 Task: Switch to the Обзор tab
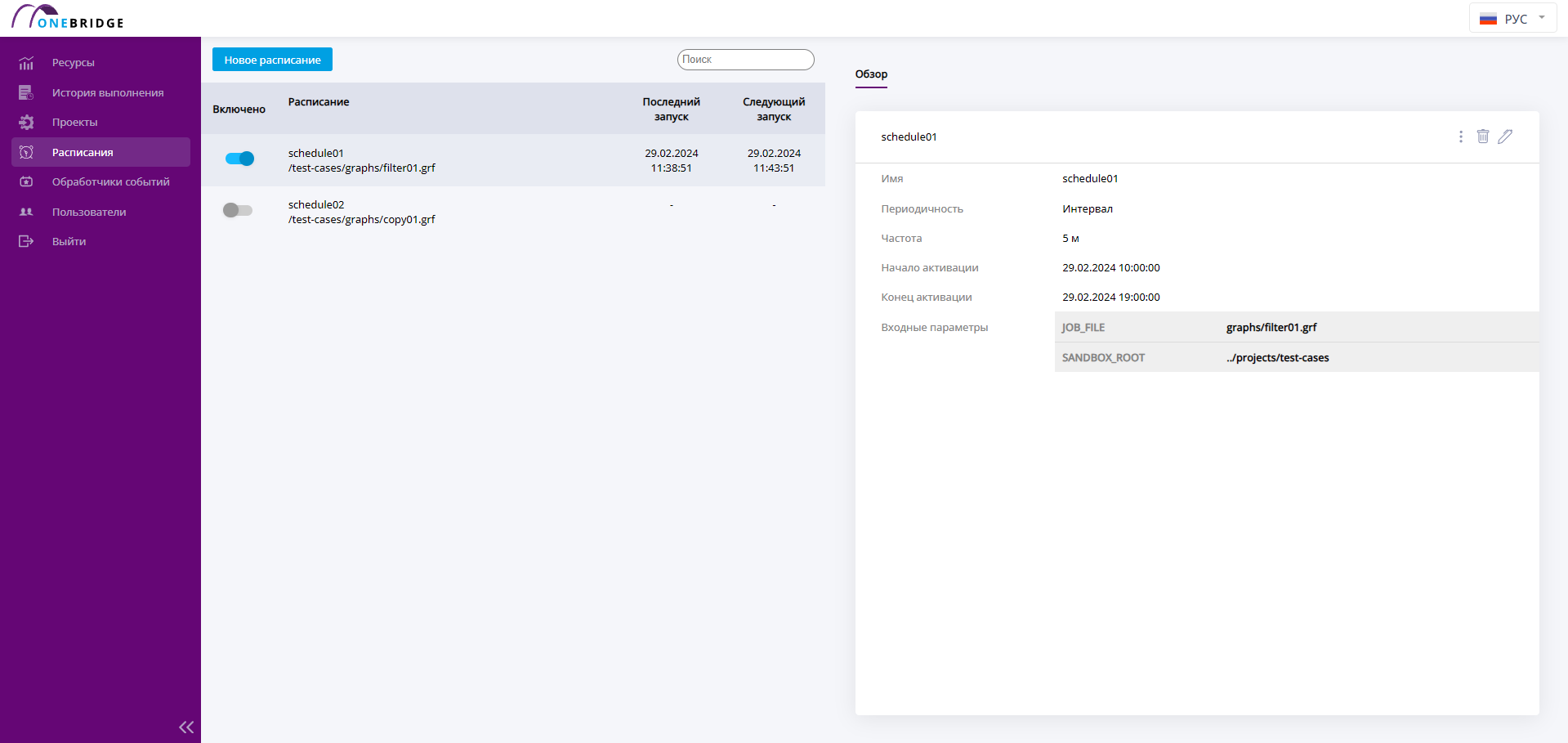pos(871,74)
